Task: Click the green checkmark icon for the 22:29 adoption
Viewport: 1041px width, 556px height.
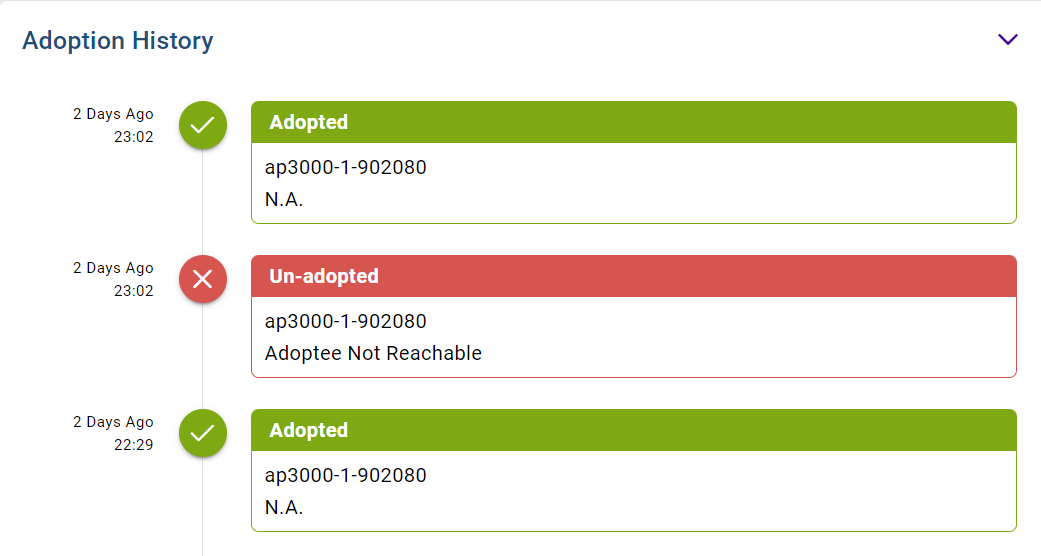Action: [x=203, y=433]
